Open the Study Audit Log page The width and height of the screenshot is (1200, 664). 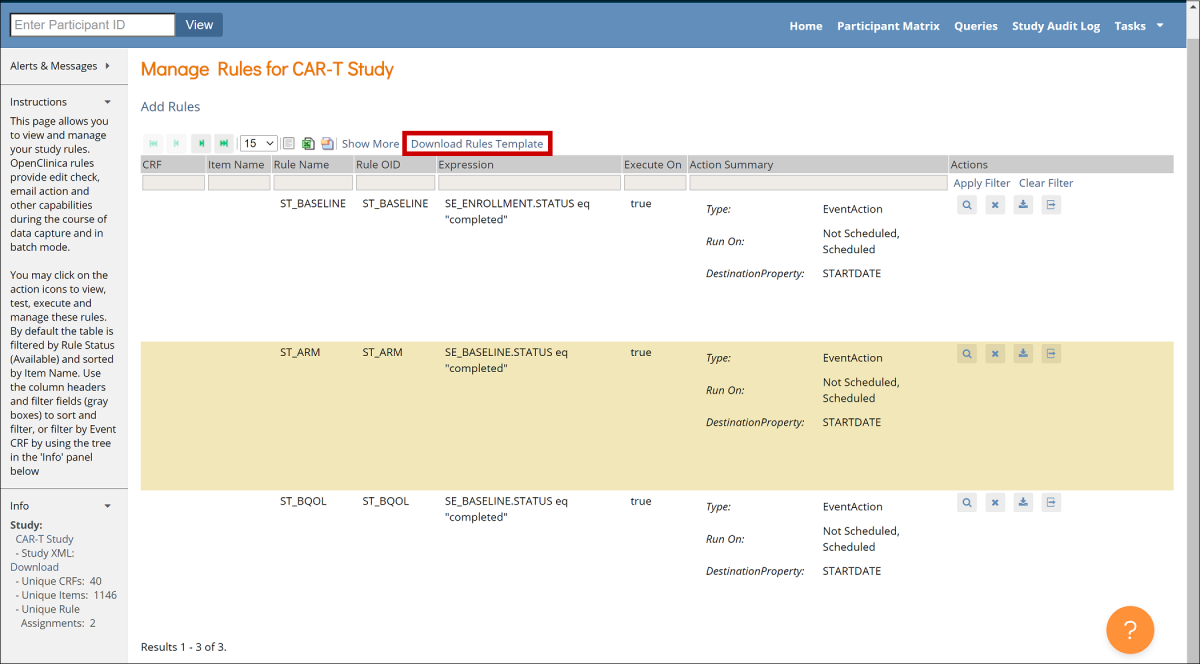pos(1056,26)
